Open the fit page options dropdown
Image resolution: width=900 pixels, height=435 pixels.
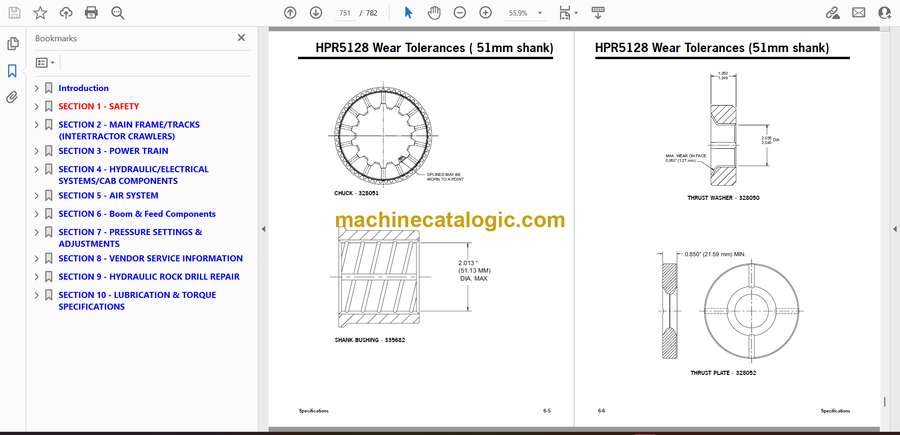click(568, 13)
